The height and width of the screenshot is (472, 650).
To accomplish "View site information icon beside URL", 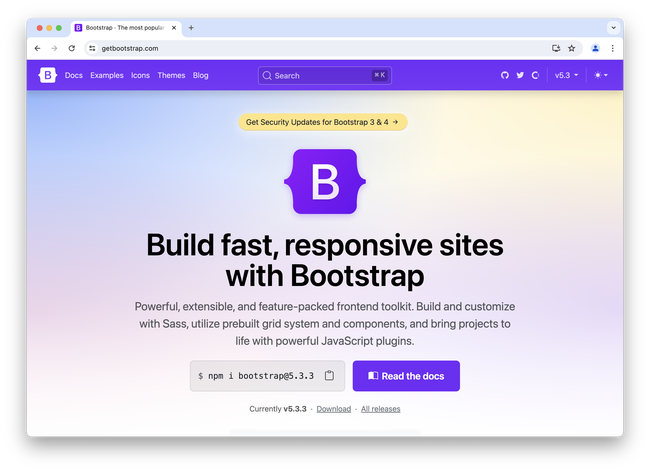I will (92, 48).
